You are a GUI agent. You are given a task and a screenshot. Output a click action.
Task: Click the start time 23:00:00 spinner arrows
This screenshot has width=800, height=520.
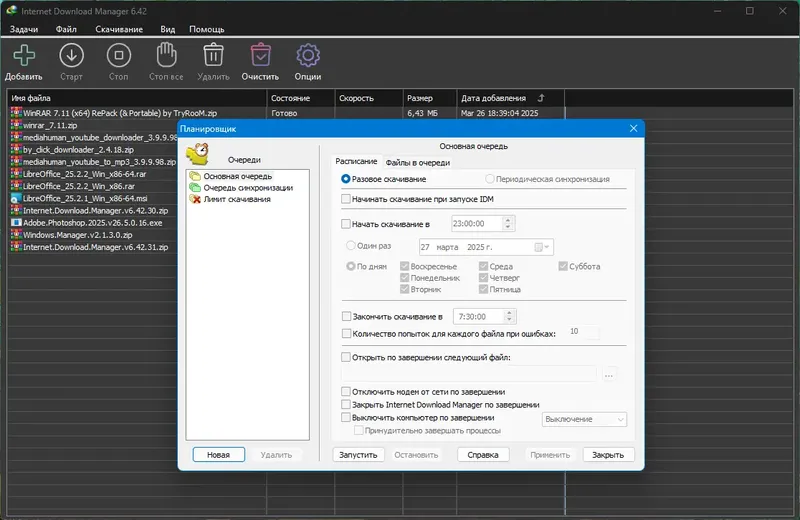coord(508,224)
